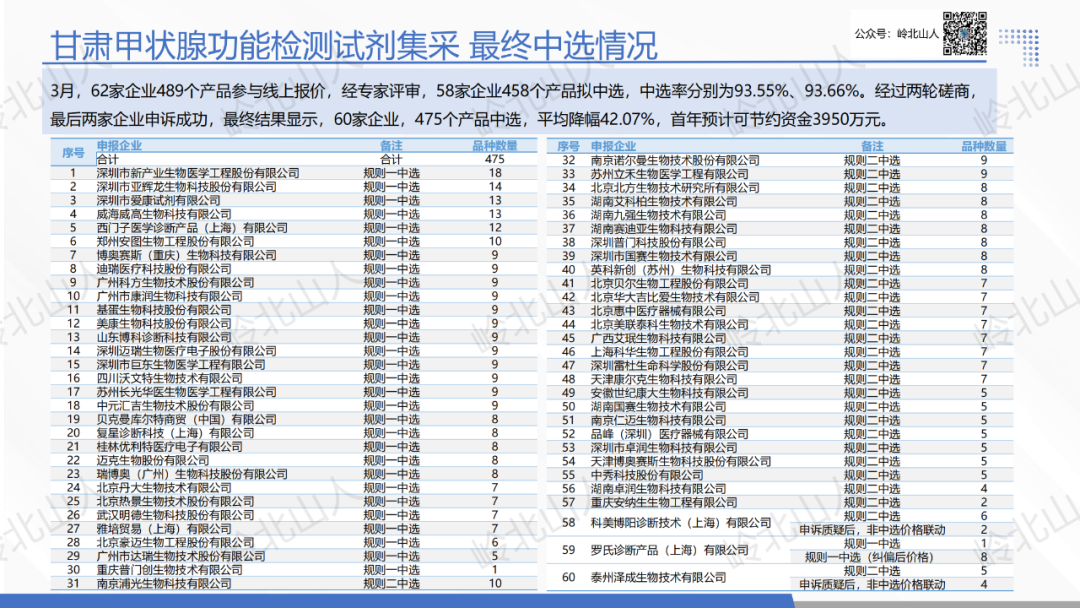Select 博奥赛斯（重庆）生物科技有限公司
This screenshot has width=1080, height=608.
(x=187, y=255)
